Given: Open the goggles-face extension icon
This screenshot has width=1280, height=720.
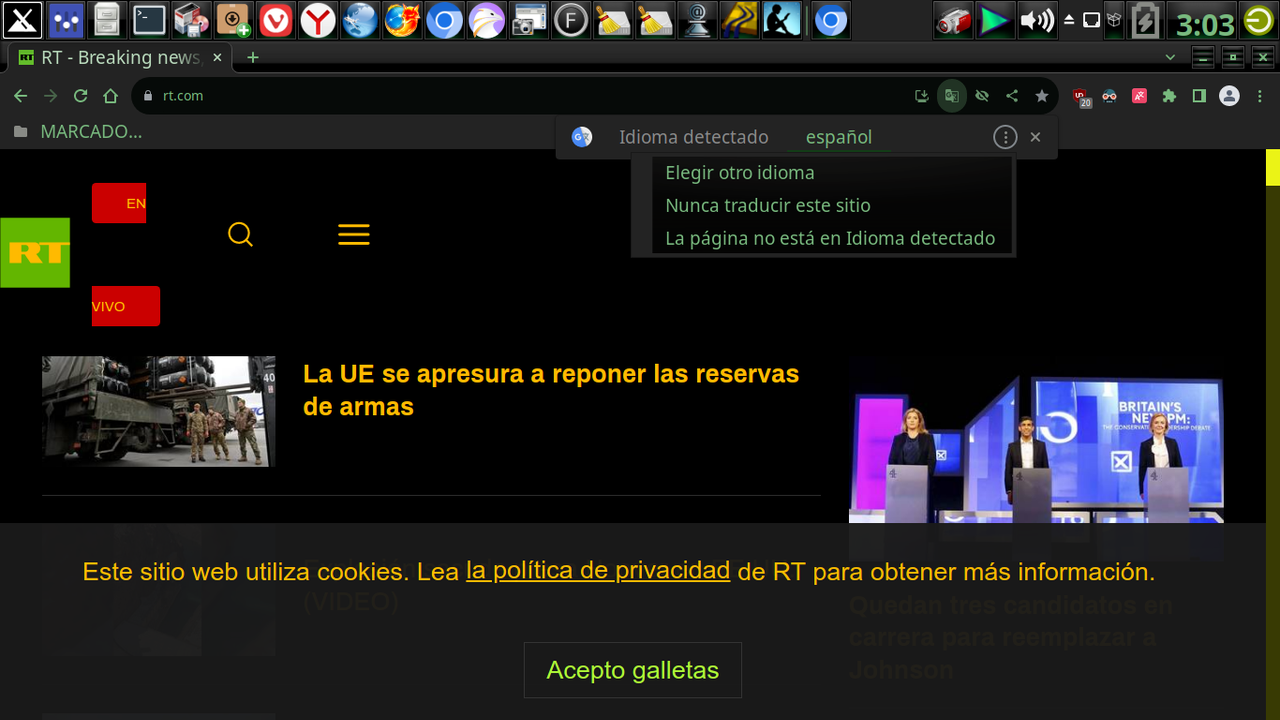Looking at the screenshot, I should [x=1110, y=96].
